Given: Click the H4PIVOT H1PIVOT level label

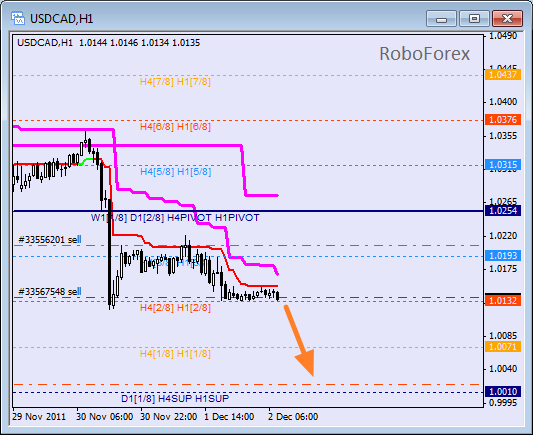Looking at the screenshot, I should (213, 218).
